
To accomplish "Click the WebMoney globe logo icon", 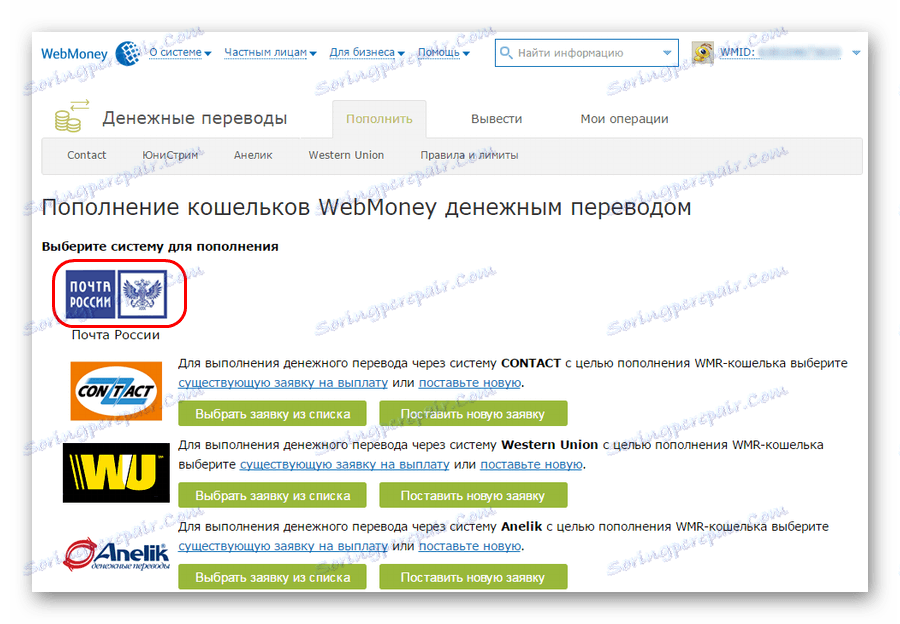I will (x=127, y=53).
